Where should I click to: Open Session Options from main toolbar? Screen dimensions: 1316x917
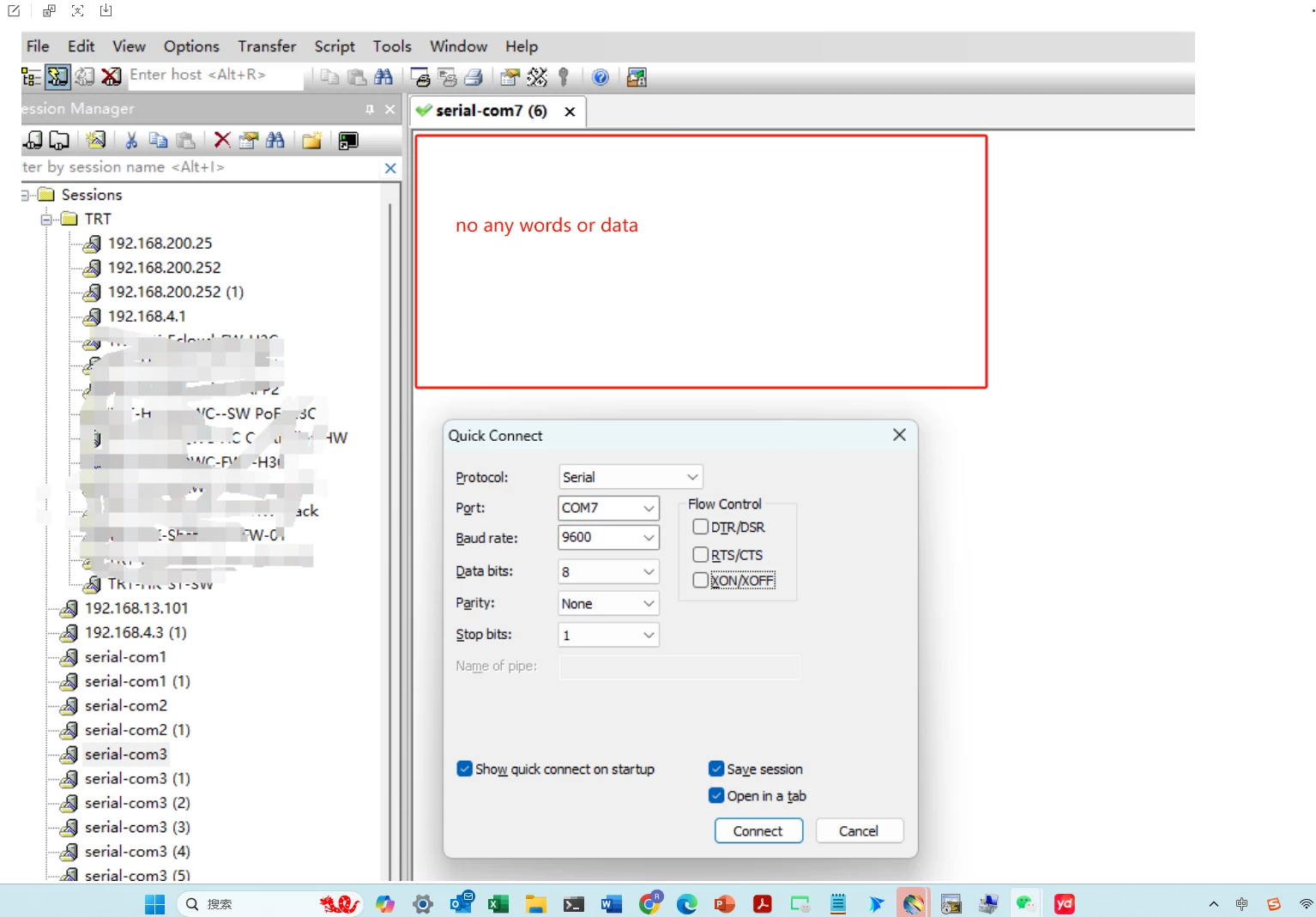pos(510,77)
